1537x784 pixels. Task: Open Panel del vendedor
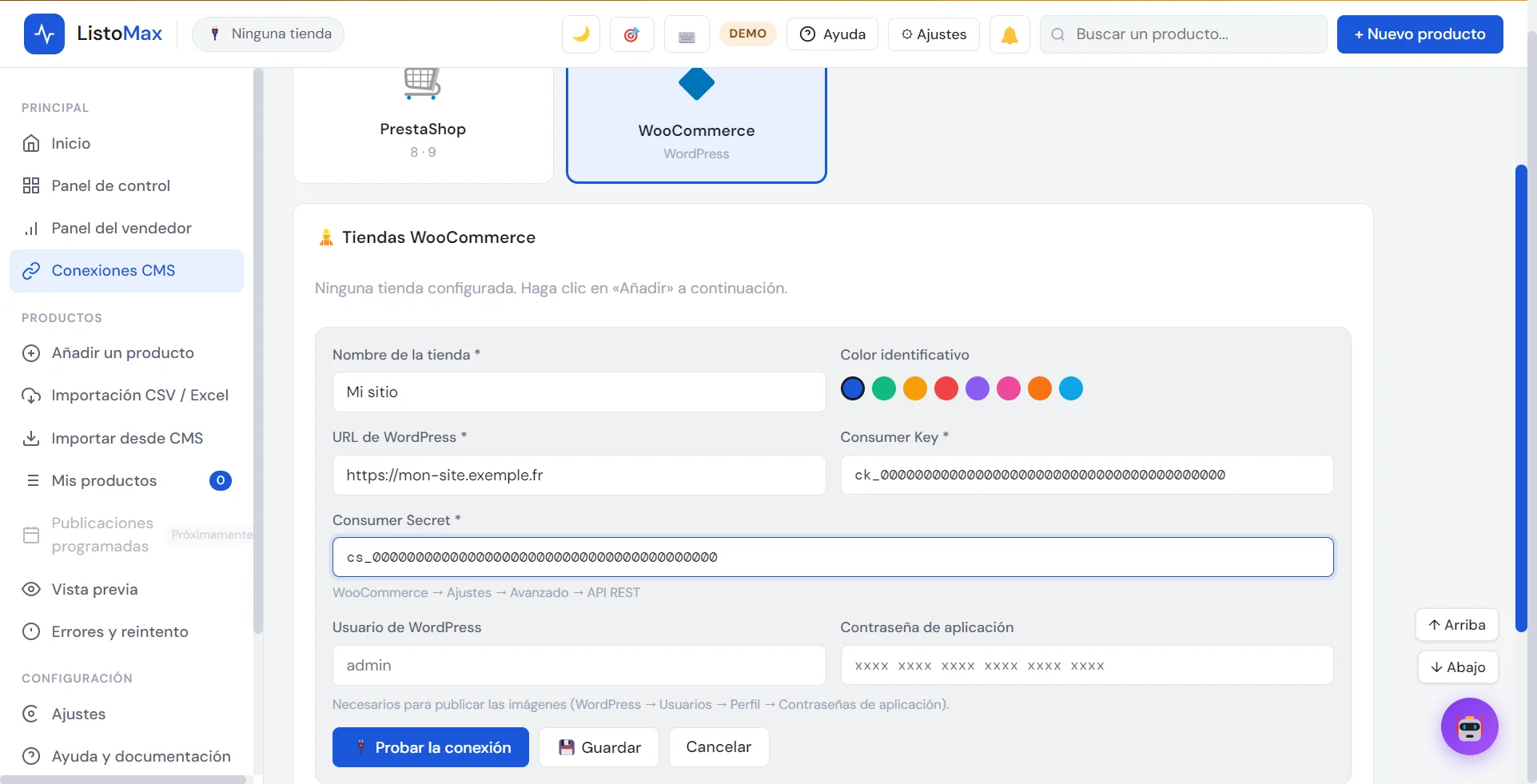[126, 228]
